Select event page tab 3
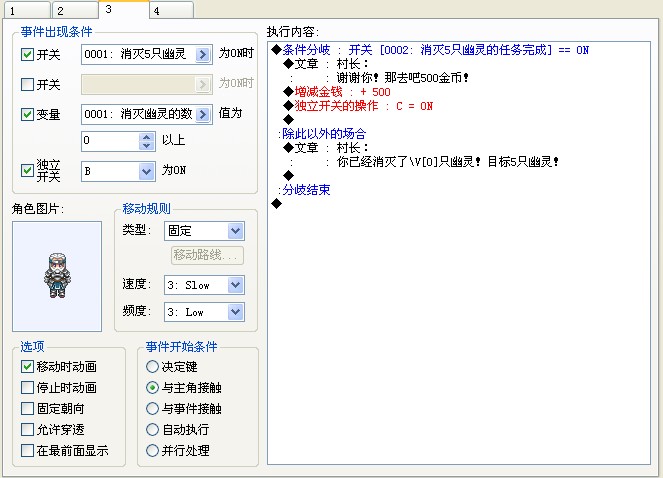 123,10
